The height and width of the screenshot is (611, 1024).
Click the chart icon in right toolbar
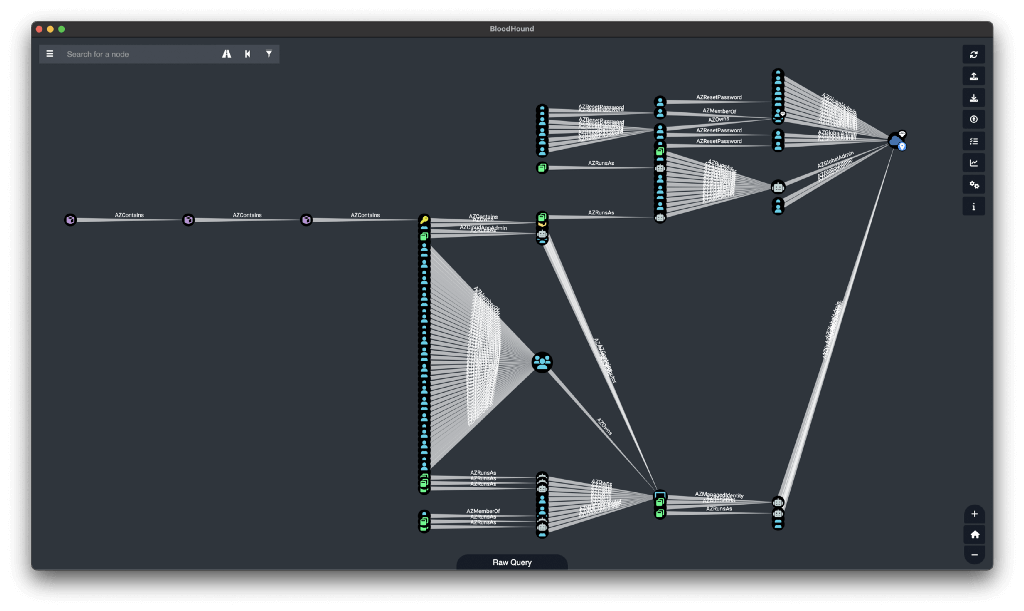click(x=974, y=163)
